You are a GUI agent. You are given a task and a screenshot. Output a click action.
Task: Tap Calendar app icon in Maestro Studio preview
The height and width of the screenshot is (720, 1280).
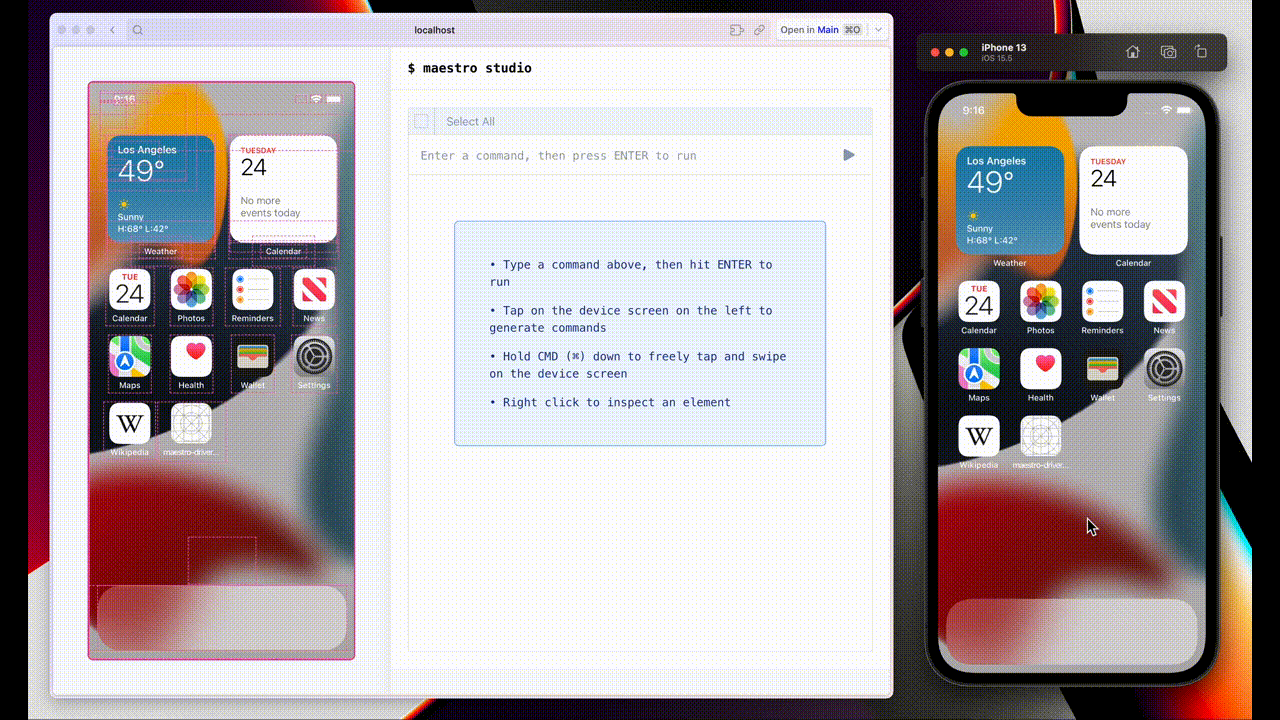tap(130, 290)
